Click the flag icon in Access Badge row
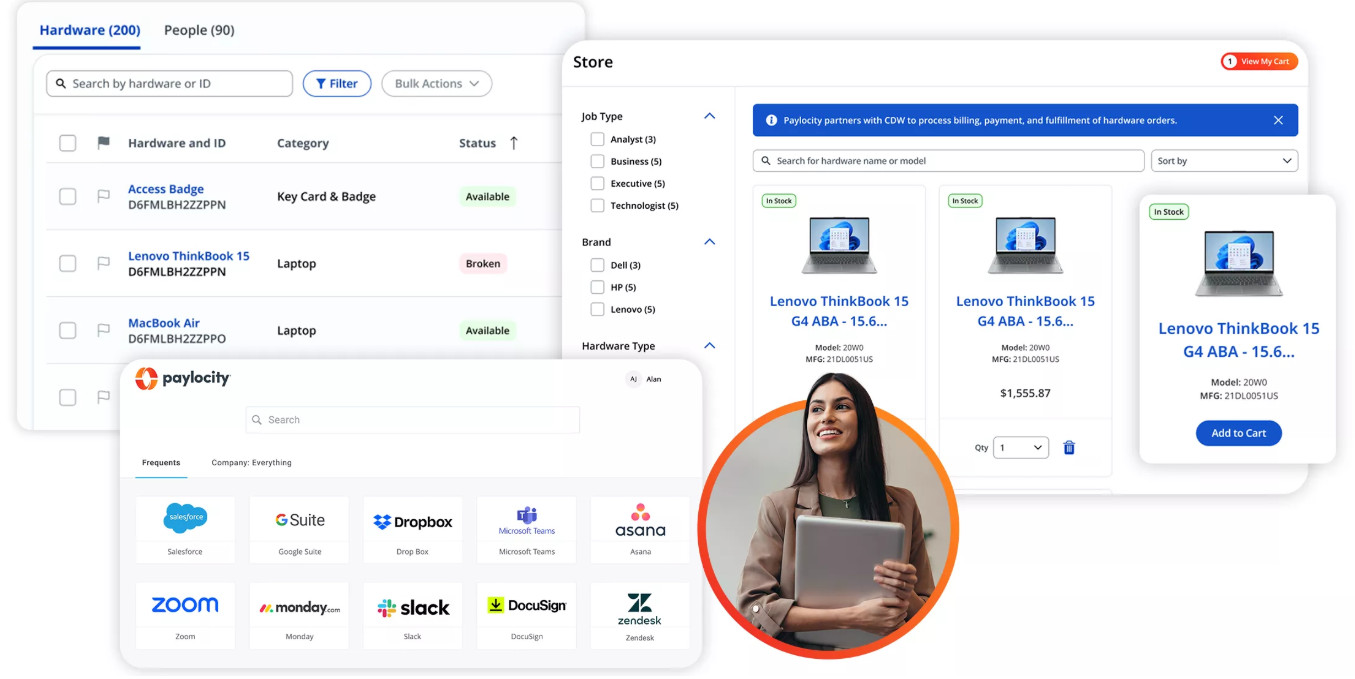 point(103,197)
